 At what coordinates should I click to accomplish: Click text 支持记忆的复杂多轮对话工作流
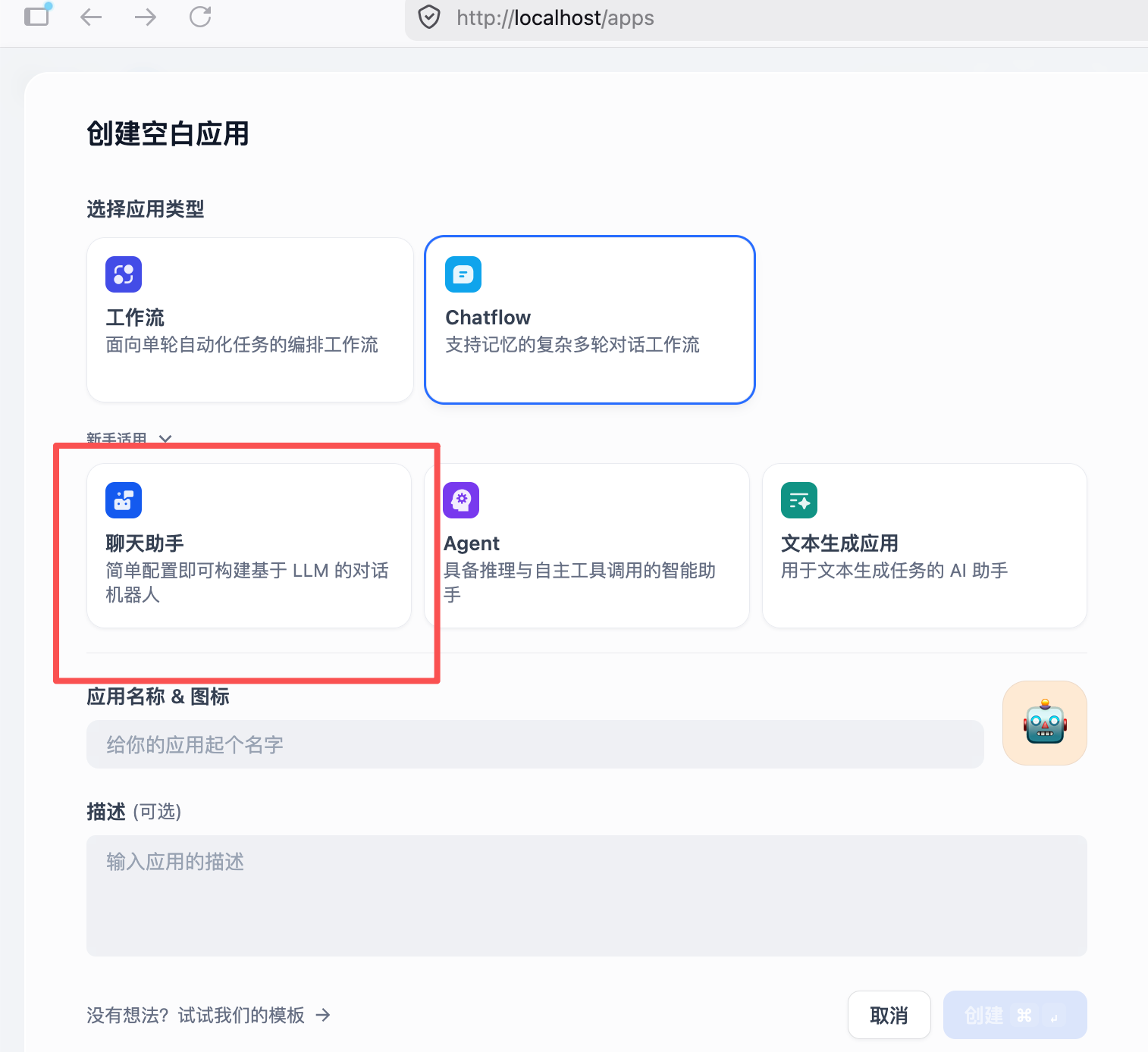[x=572, y=345]
